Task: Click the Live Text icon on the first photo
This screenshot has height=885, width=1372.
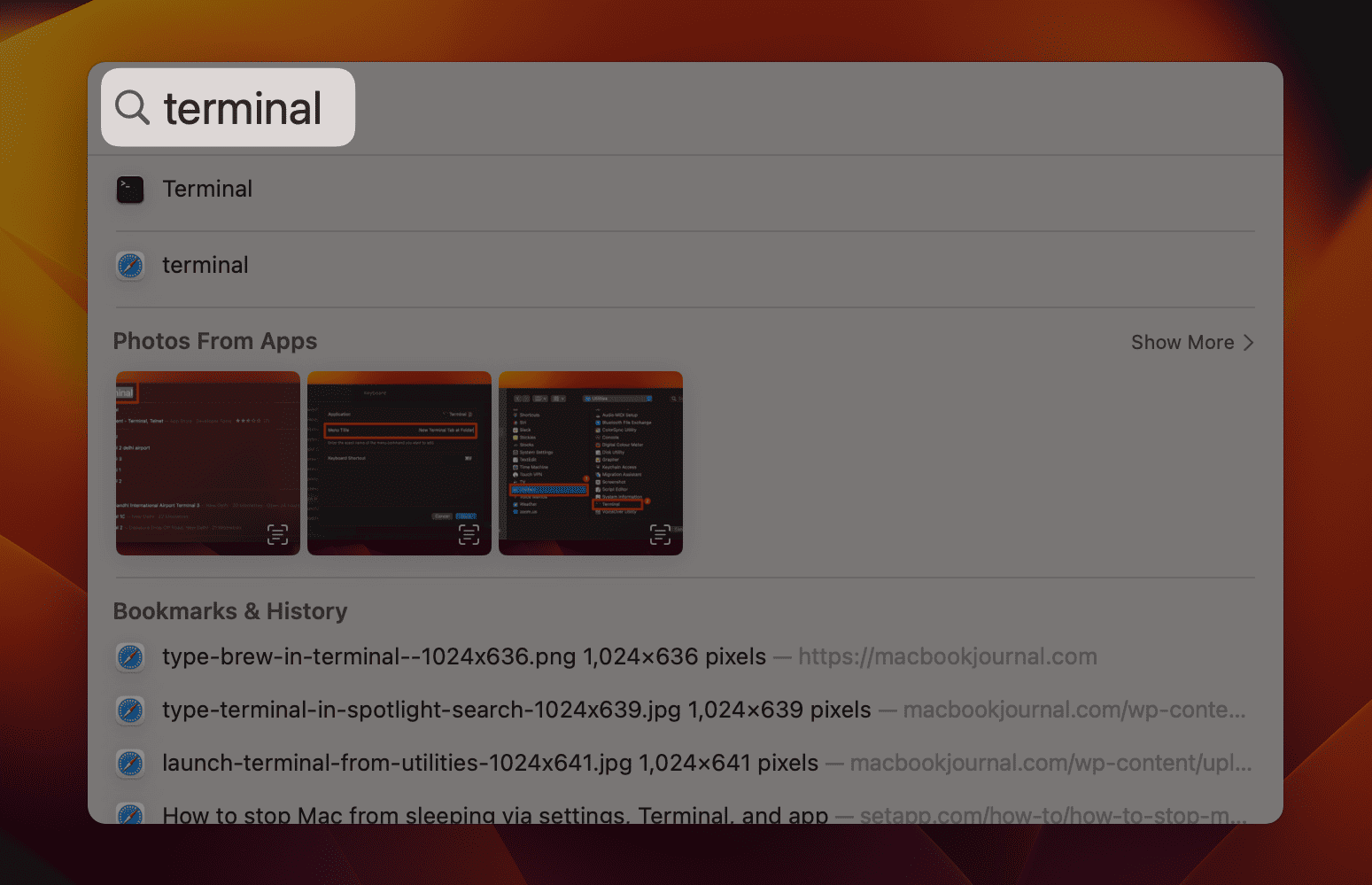Action: (x=277, y=534)
